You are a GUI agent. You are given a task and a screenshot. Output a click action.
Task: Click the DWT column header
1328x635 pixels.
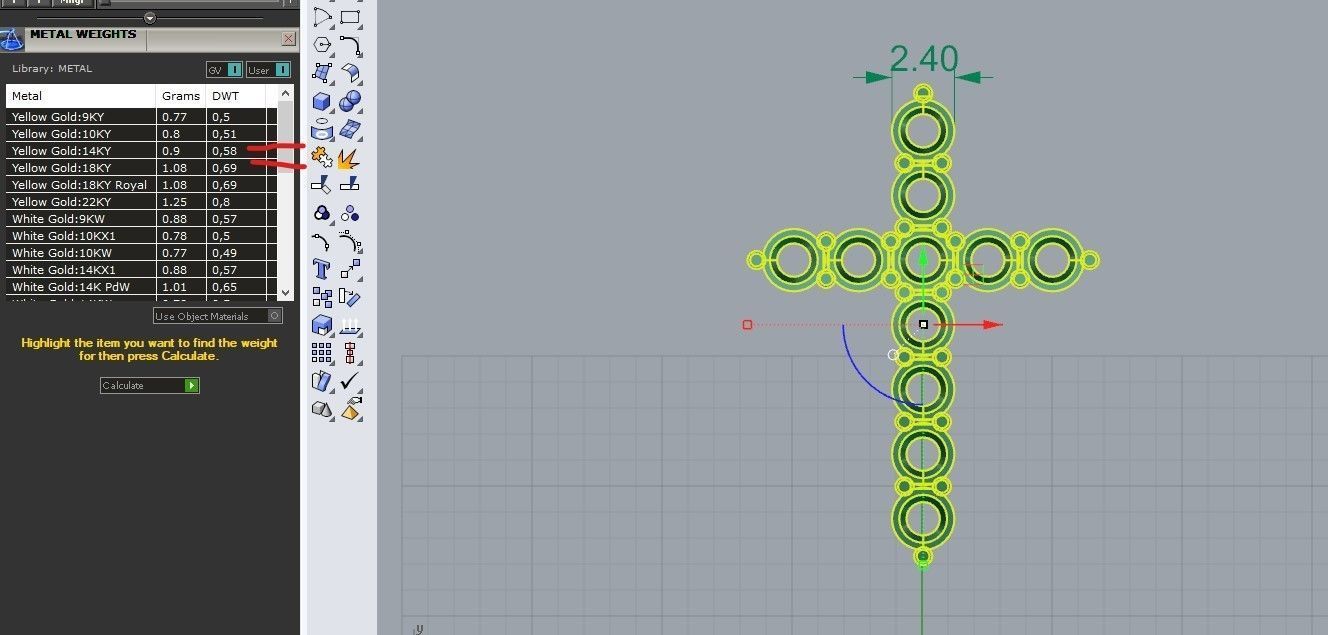point(236,96)
